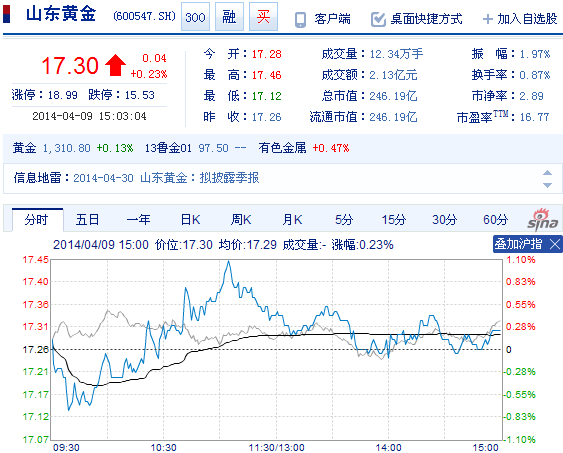563x453 pixels.
Task: Toggle the 叠加沪指 overlay button
Action: coord(518,244)
